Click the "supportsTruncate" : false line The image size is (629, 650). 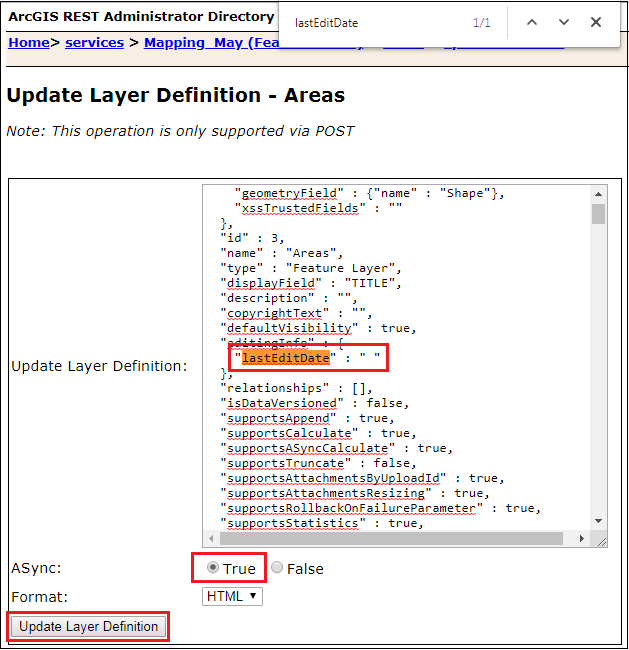[318, 463]
